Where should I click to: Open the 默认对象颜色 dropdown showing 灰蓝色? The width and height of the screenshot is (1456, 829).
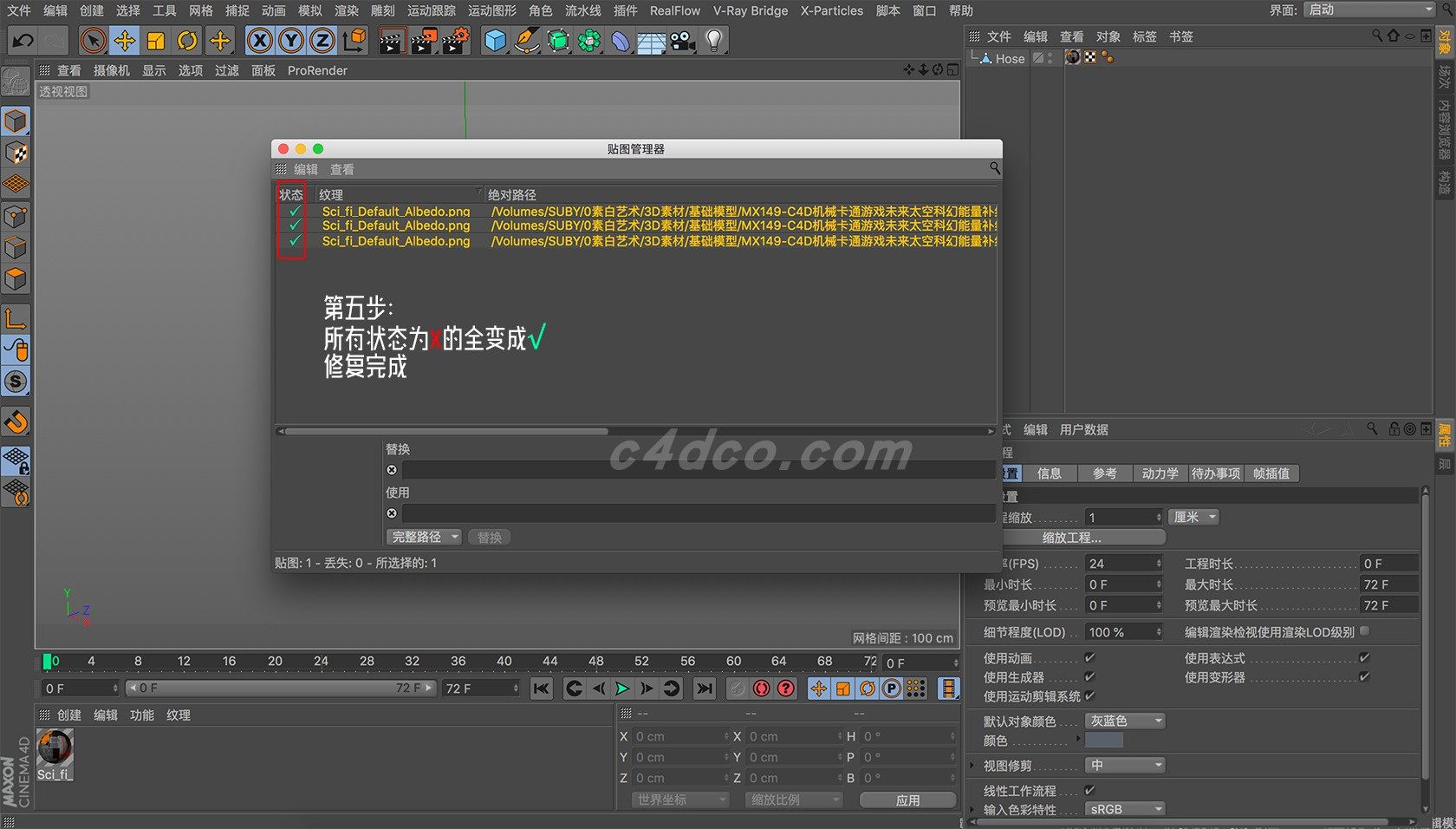pos(1125,721)
